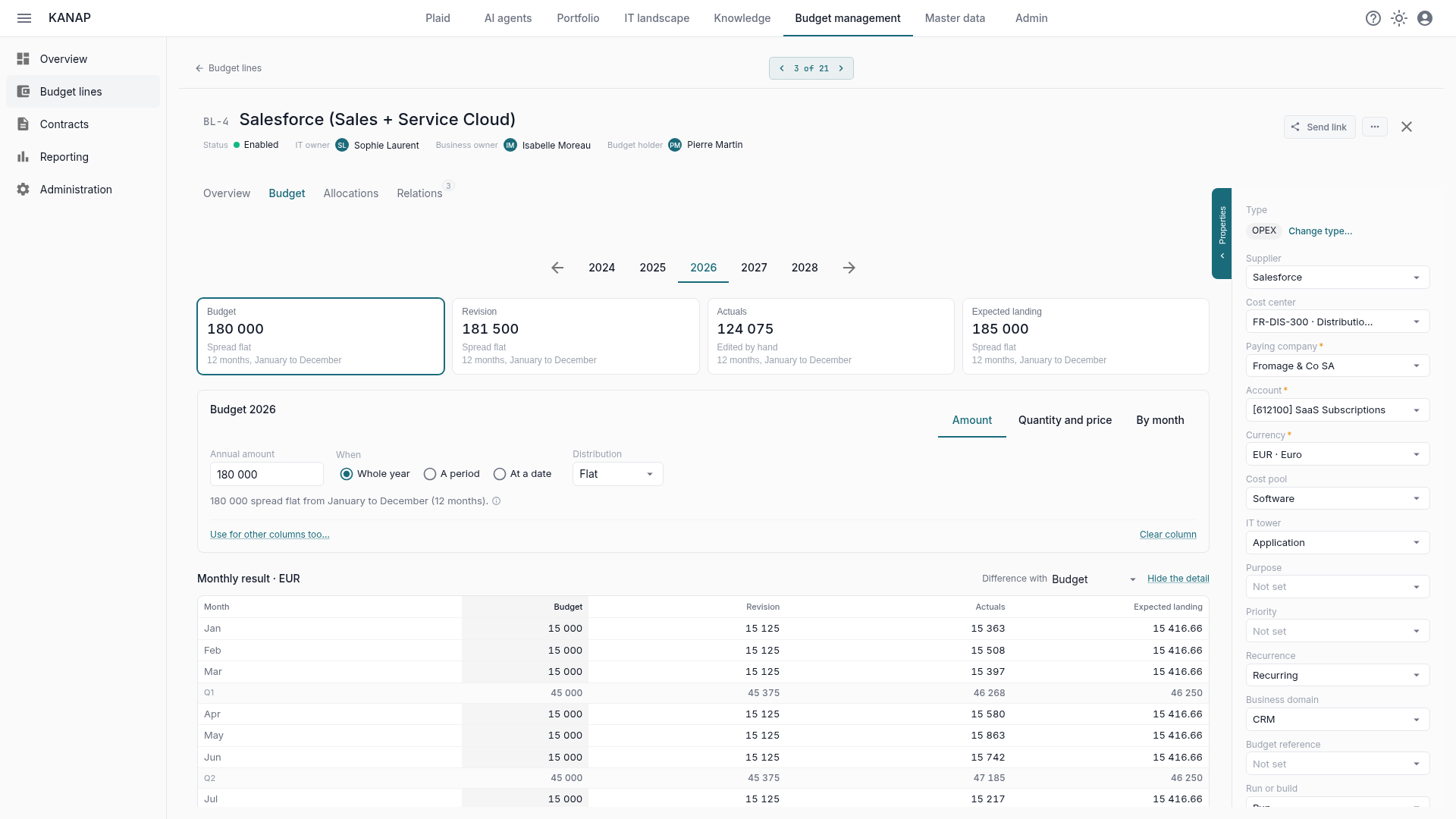1456x819 pixels.
Task: Click Hide the detail link
Action: pos(1178,579)
